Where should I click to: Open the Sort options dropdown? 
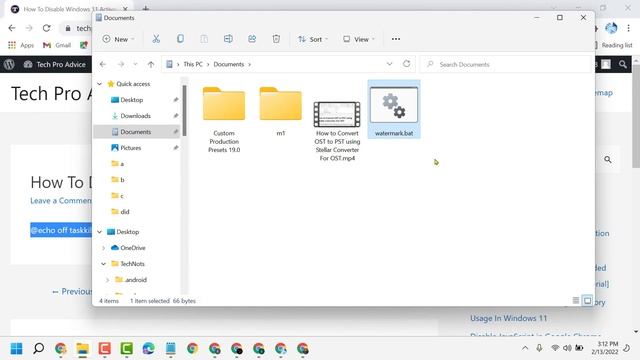[313, 39]
